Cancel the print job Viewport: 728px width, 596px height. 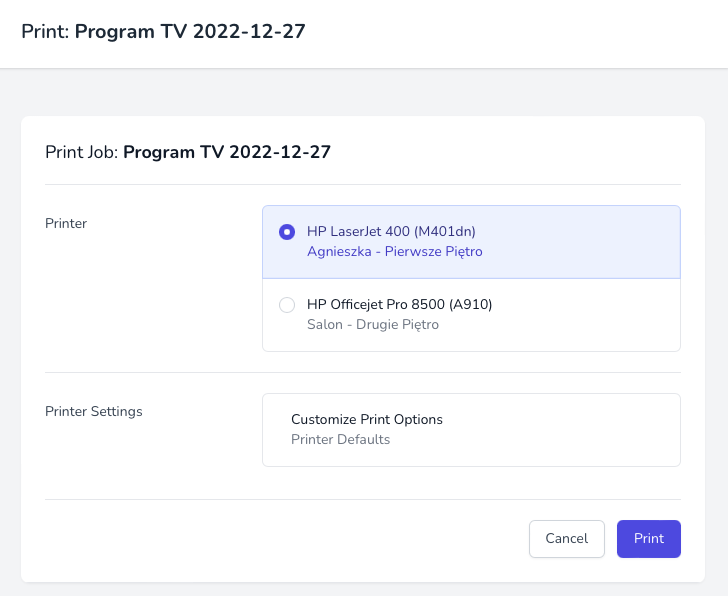click(566, 538)
